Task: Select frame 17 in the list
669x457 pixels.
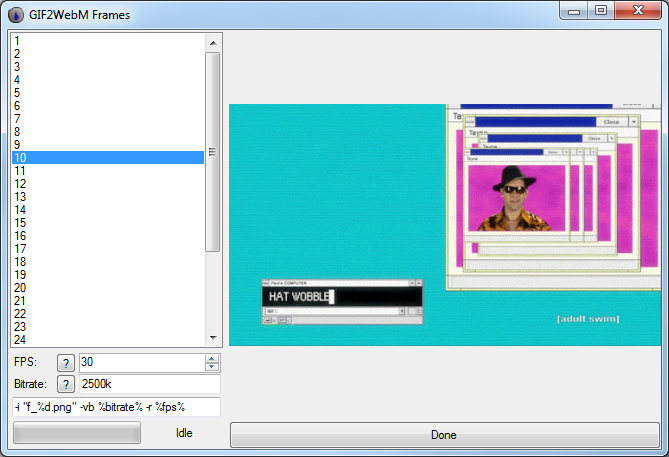Action: [108, 249]
